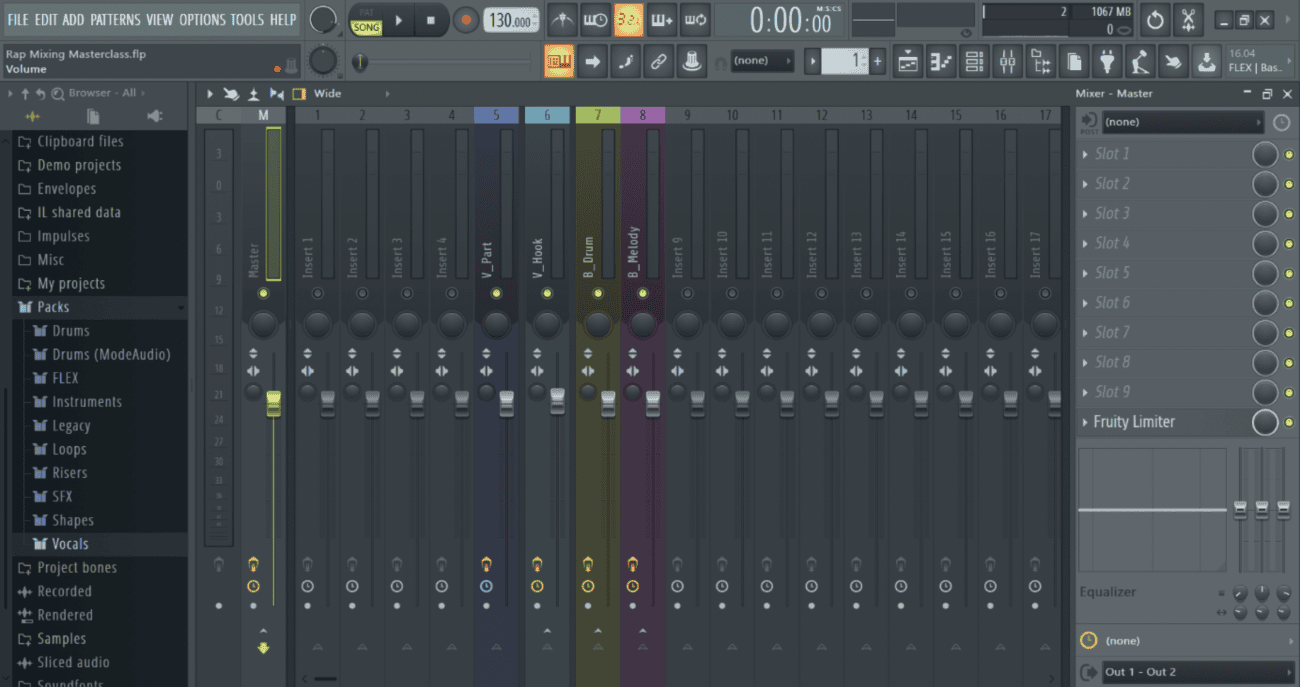Viewport: 1300px width, 687px height.
Task: Click the Record transport button
Action: [464, 20]
